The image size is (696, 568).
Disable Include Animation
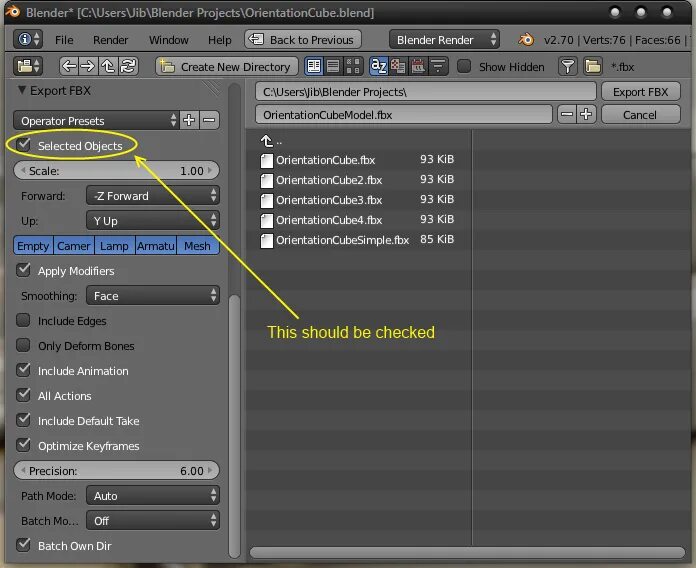click(23, 370)
